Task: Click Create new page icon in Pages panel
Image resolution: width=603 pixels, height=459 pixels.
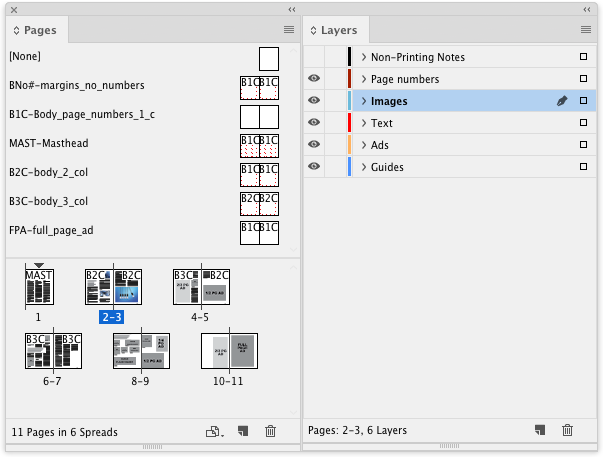Action: click(243, 431)
